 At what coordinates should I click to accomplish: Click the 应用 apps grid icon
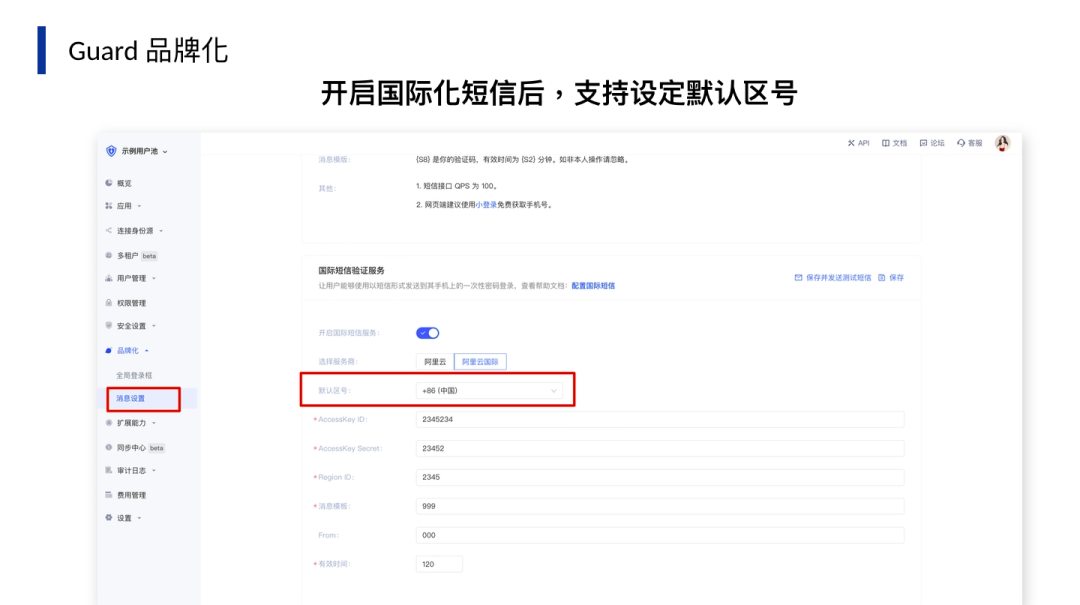click(x=108, y=206)
